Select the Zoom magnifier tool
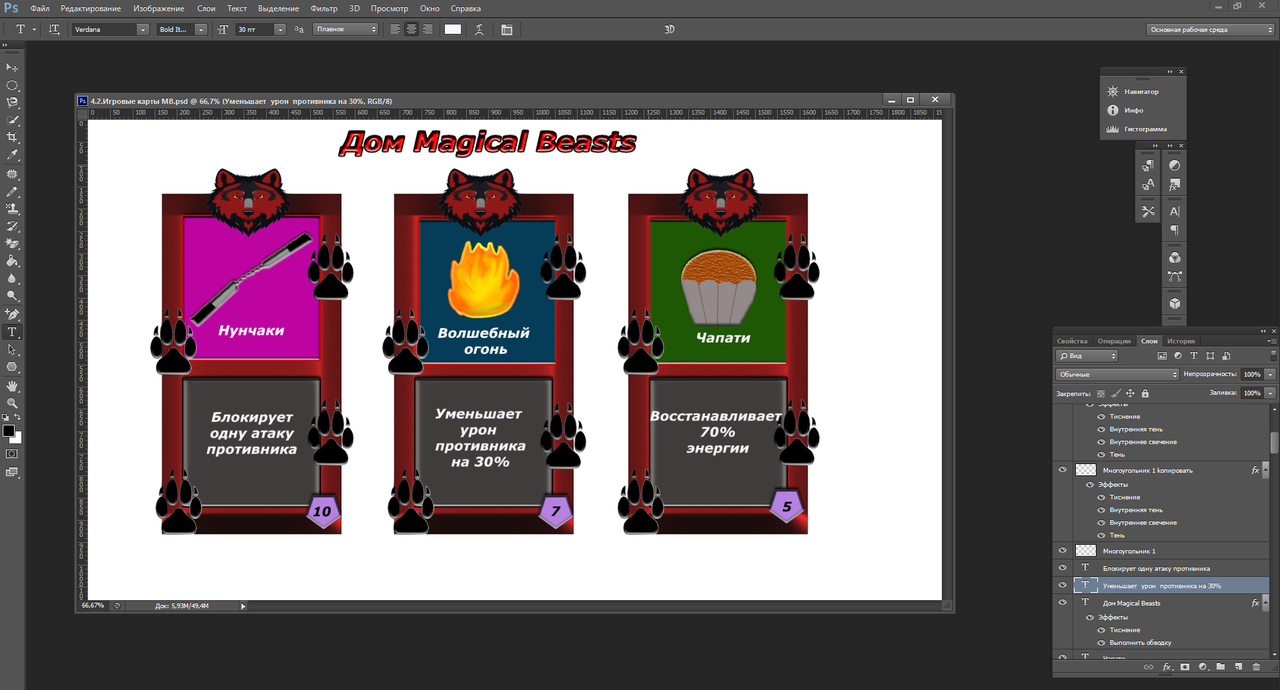The image size is (1280, 690). [13, 402]
